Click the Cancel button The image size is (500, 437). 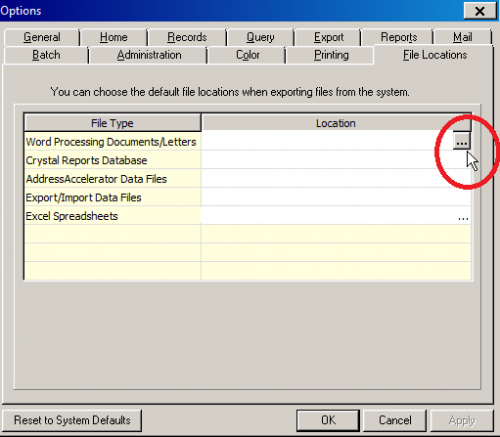(395, 420)
